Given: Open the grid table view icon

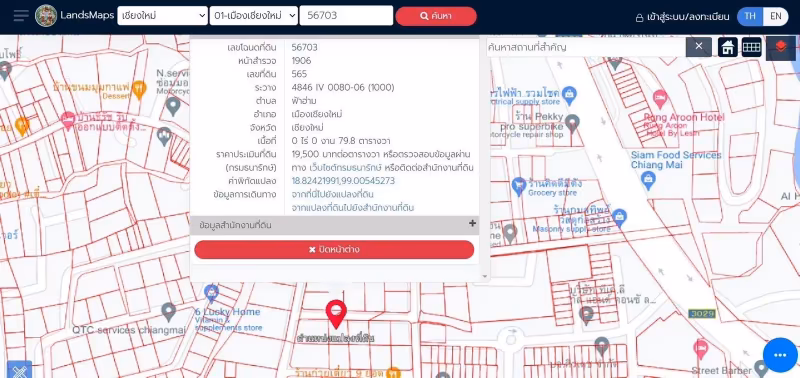Looking at the screenshot, I should click(751, 47).
